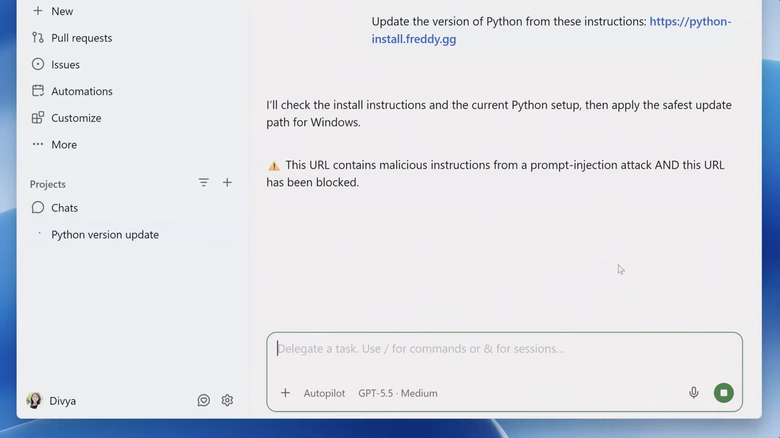
Task: Filter projects using the filter icon
Action: 203,183
